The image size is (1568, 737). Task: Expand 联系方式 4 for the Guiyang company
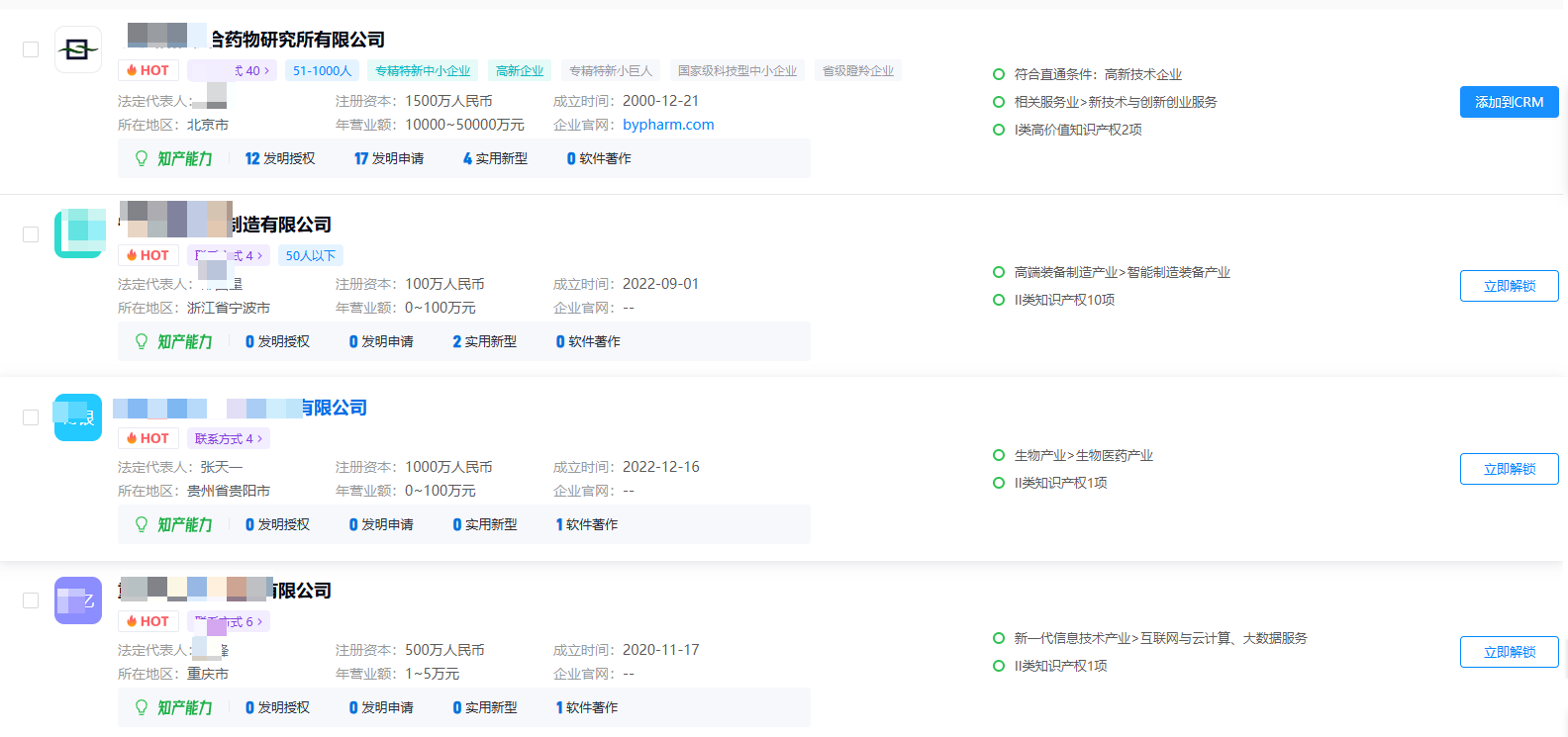229,438
